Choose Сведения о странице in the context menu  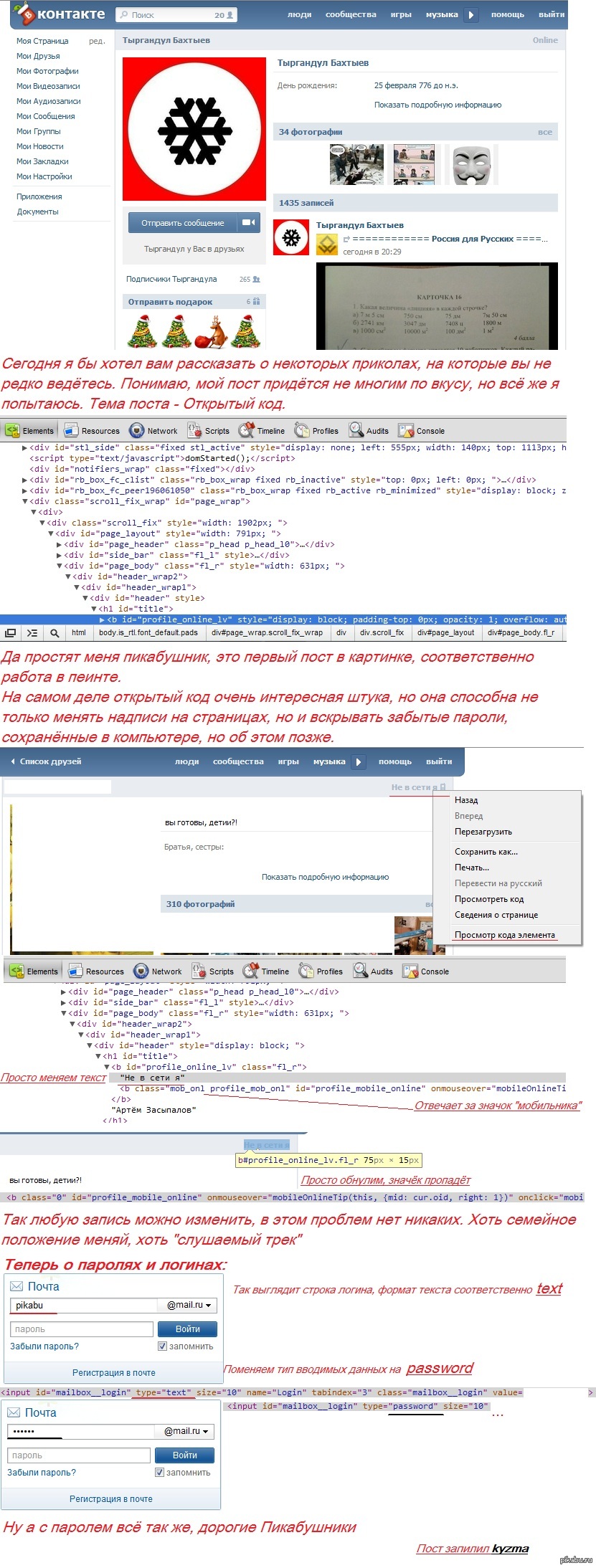(496, 915)
